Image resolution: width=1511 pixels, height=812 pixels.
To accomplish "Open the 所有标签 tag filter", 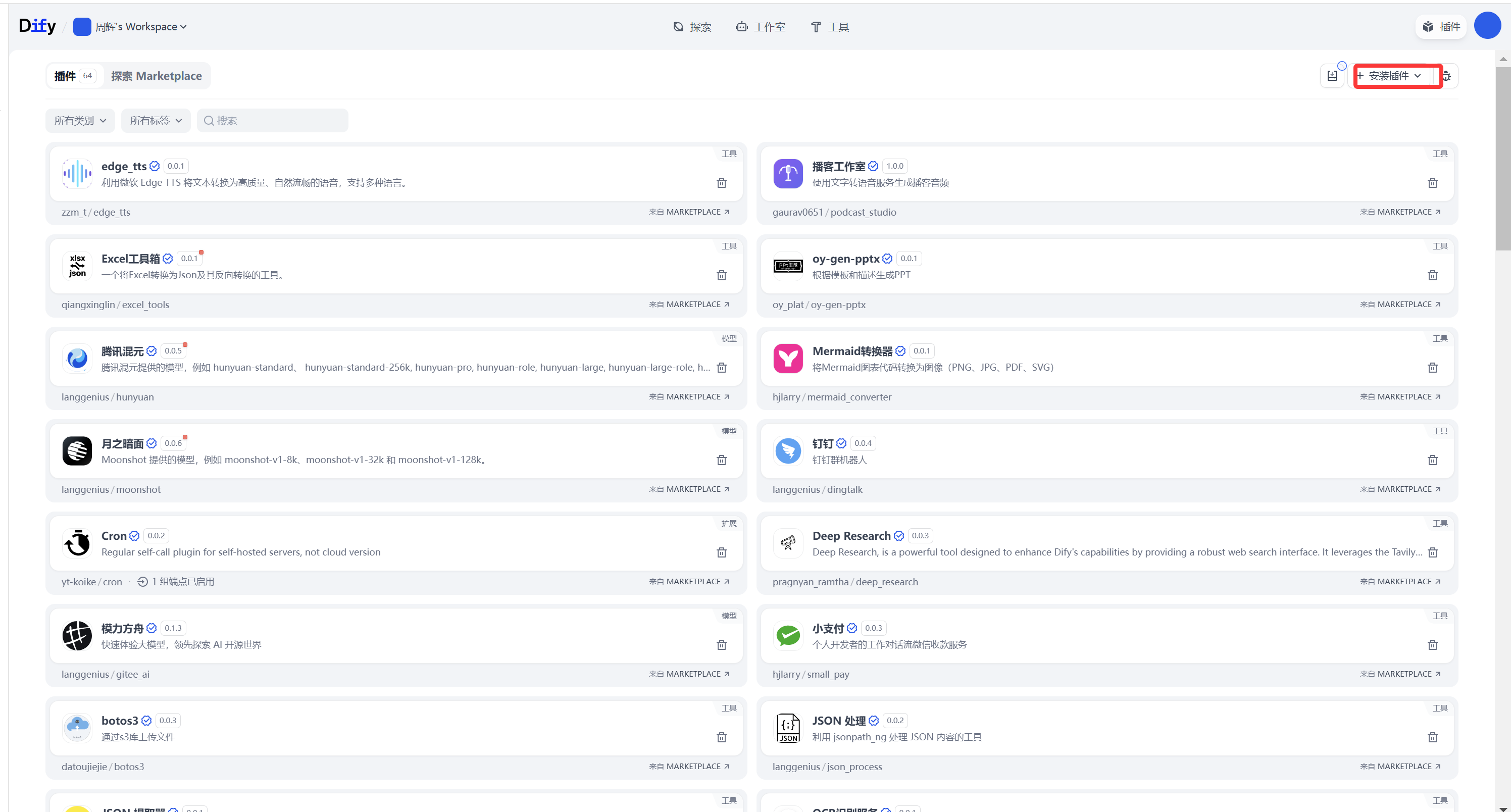I will point(156,120).
